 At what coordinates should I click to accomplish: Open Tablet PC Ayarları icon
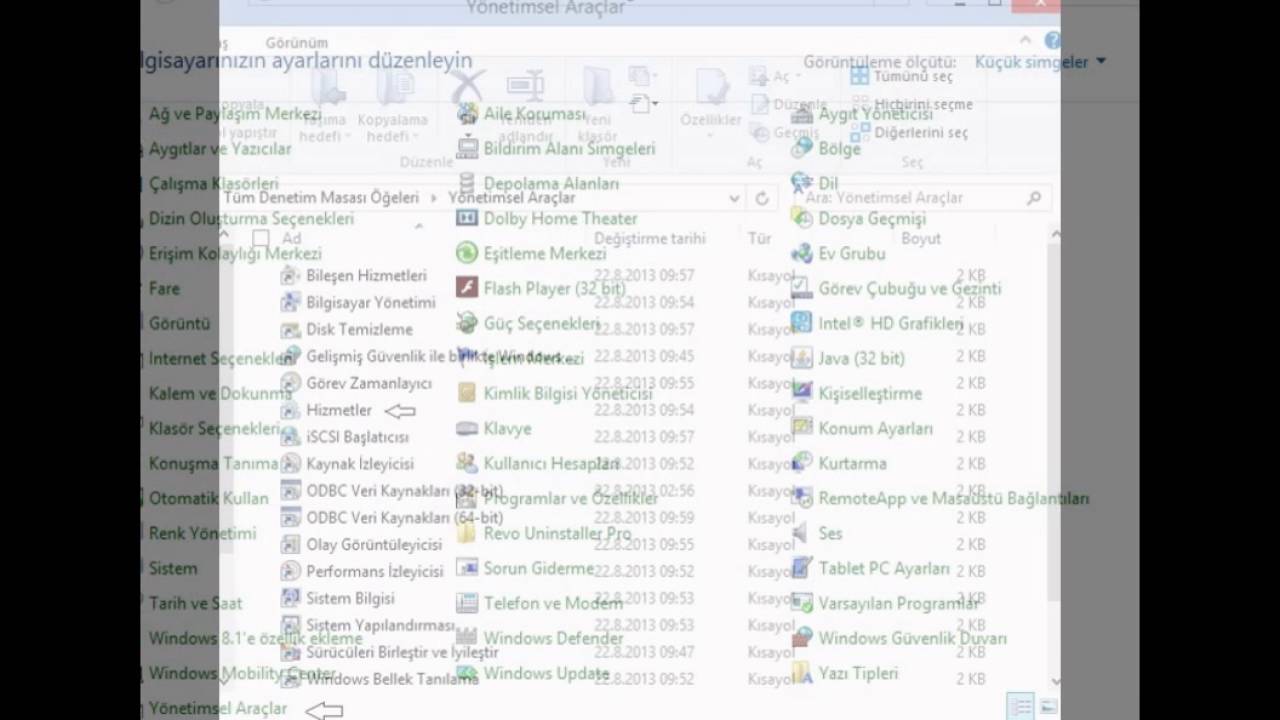coord(801,568)
